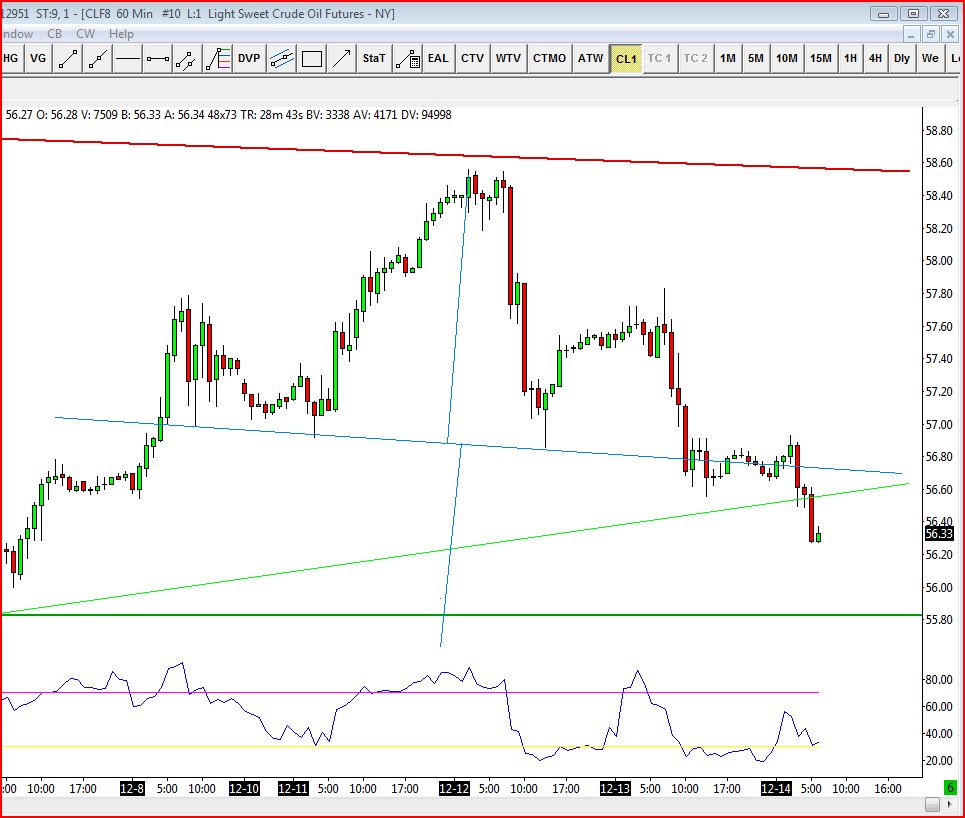The width and height of the screenshot is (965, 818).
Task: Click the CTV toolbar button
Action: tap(473, 58)
